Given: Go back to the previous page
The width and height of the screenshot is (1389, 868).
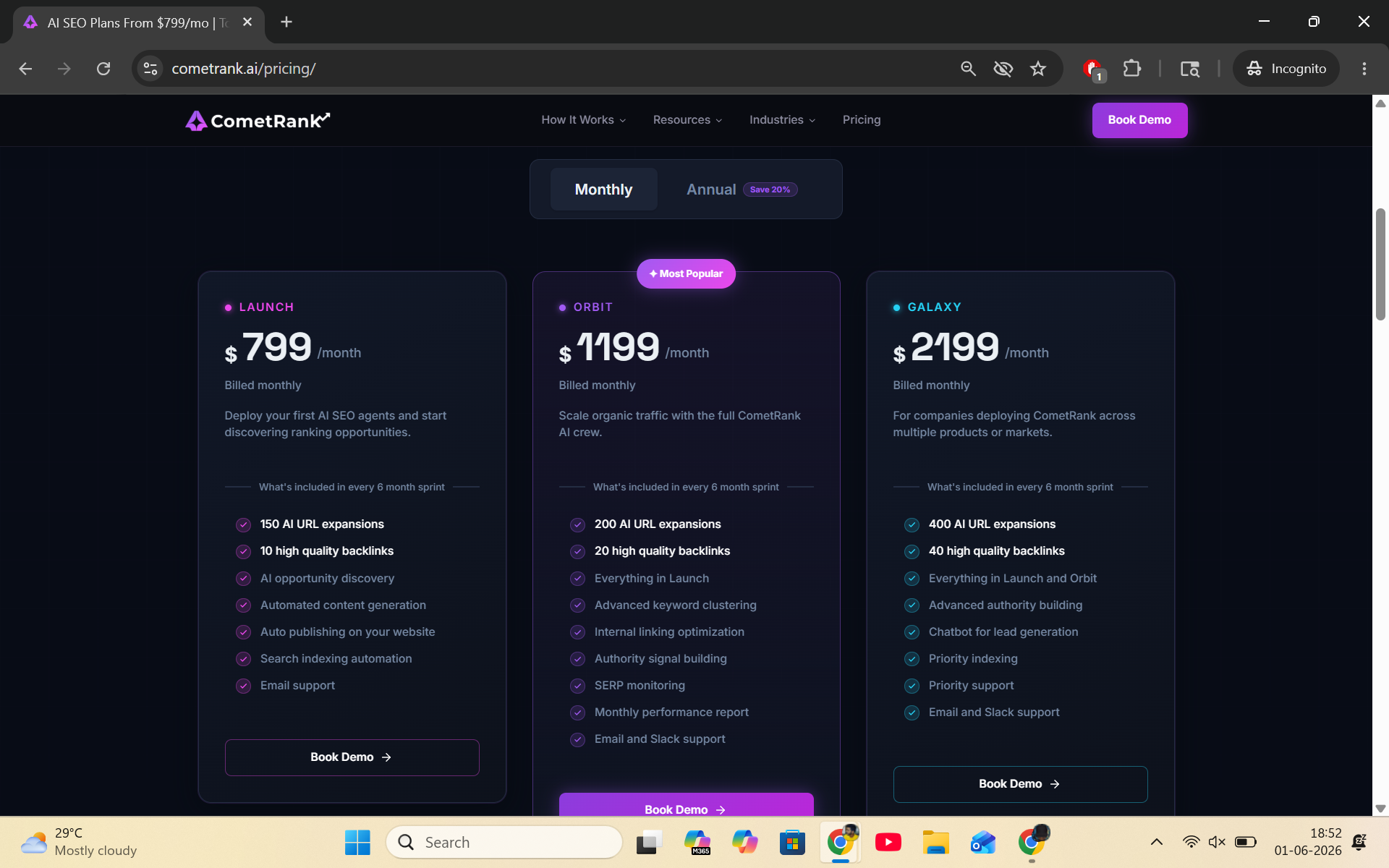Looking at the screenshot, I should click(25, 69).
